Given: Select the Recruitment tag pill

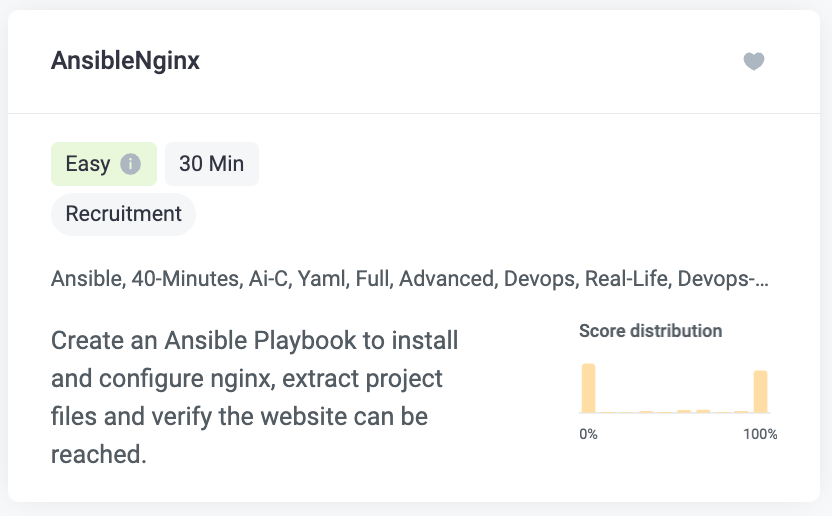Looking at the screenshot, I should 124,214.
